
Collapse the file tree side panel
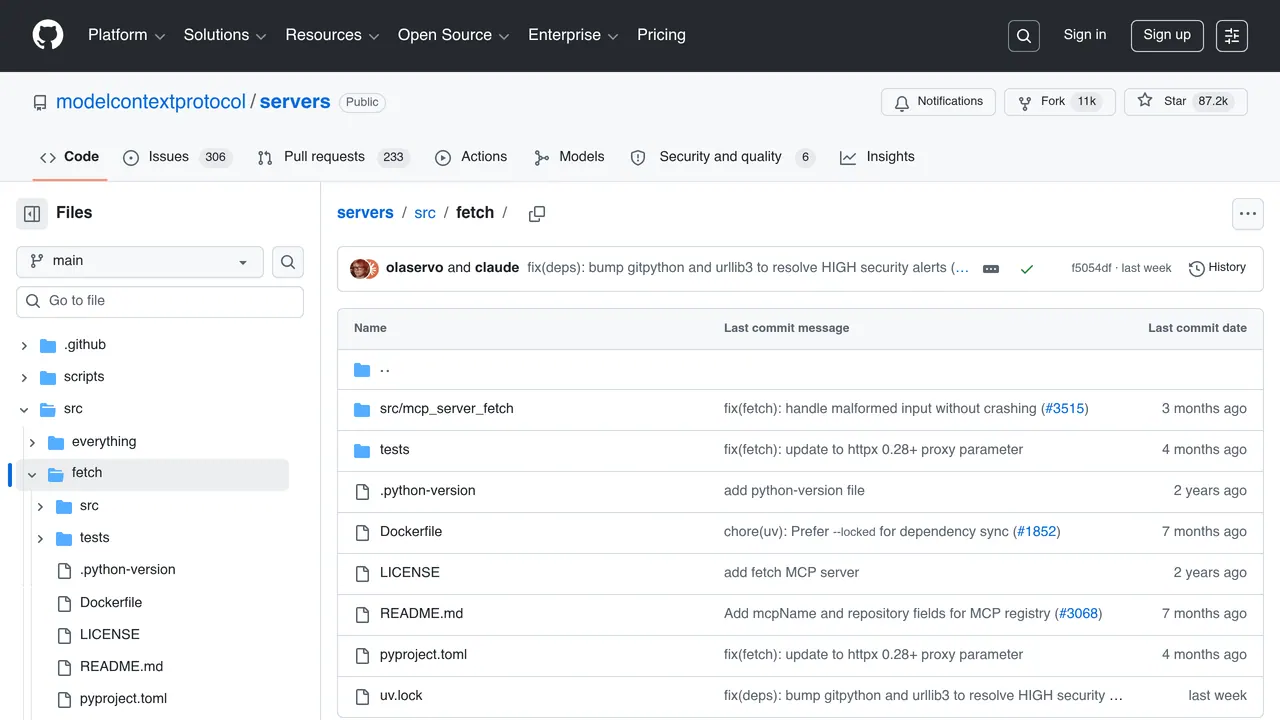(x=32, y=213)
